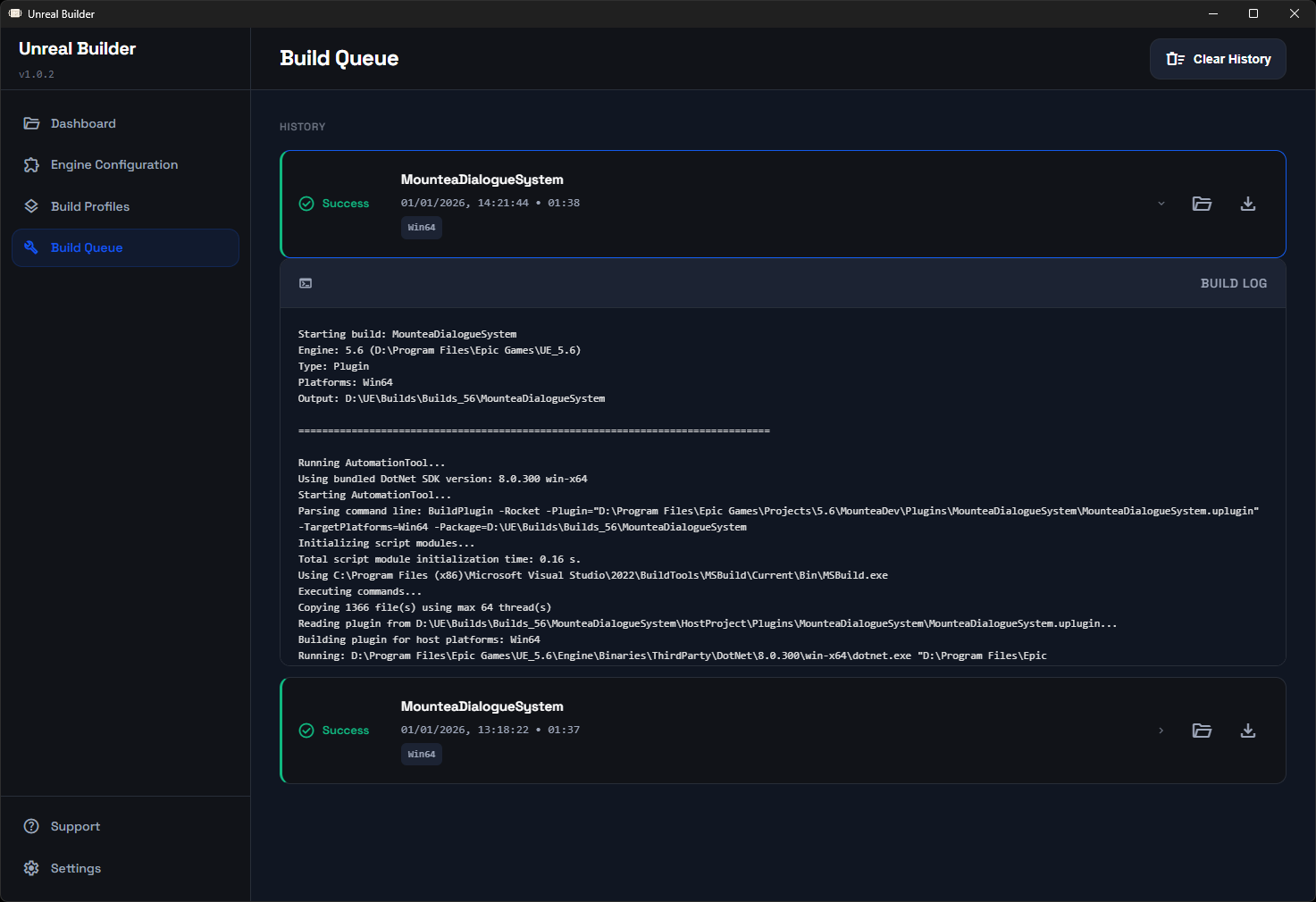
Task: Open Engine Configuration page
Action: (125, 164)
